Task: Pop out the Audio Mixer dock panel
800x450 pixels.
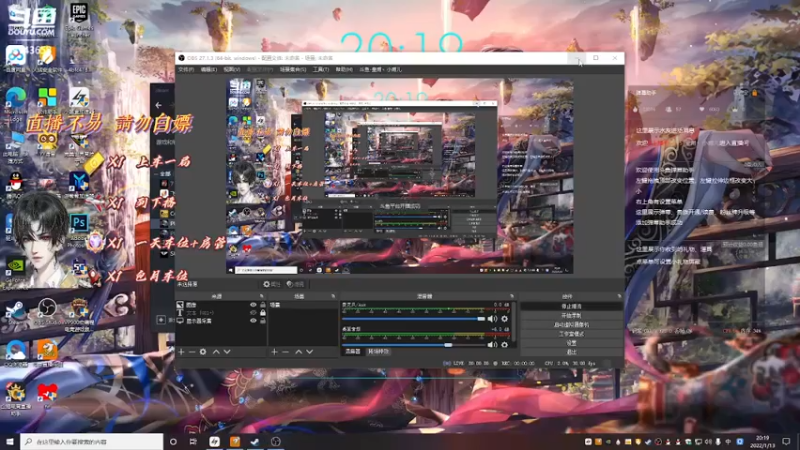Action: tap(512, 296)
